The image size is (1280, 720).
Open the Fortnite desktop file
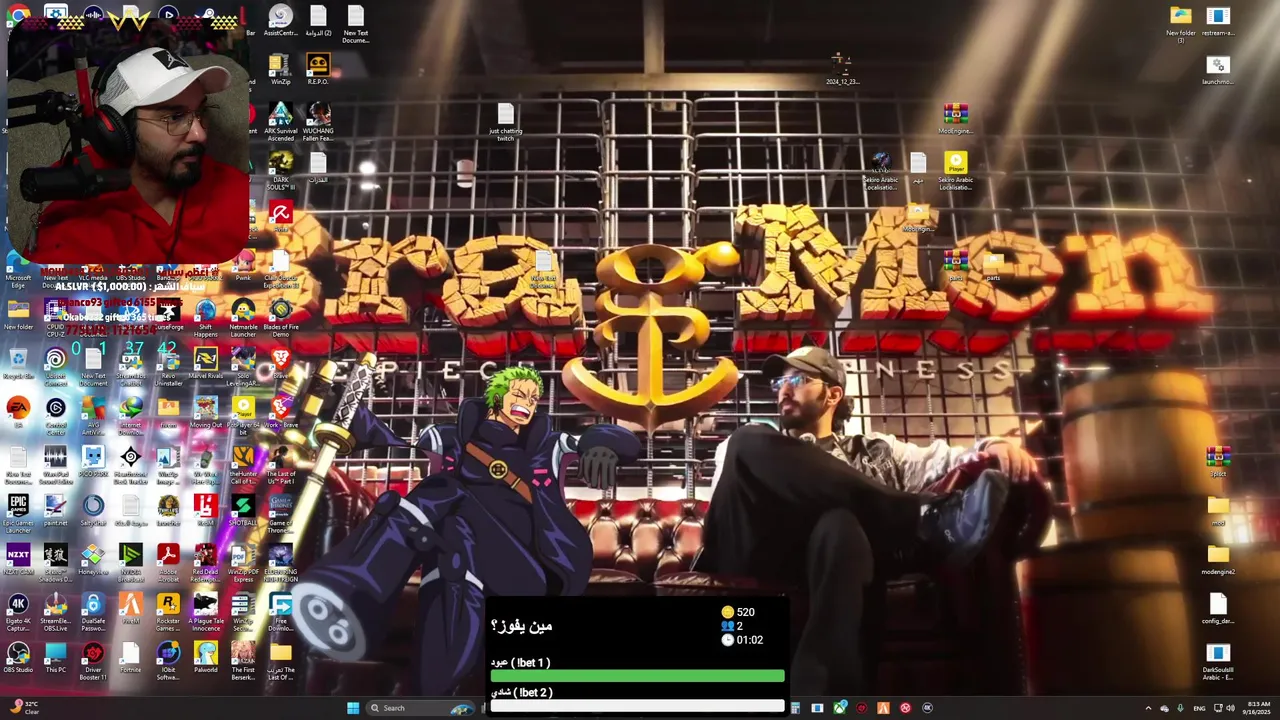[130, 658]
